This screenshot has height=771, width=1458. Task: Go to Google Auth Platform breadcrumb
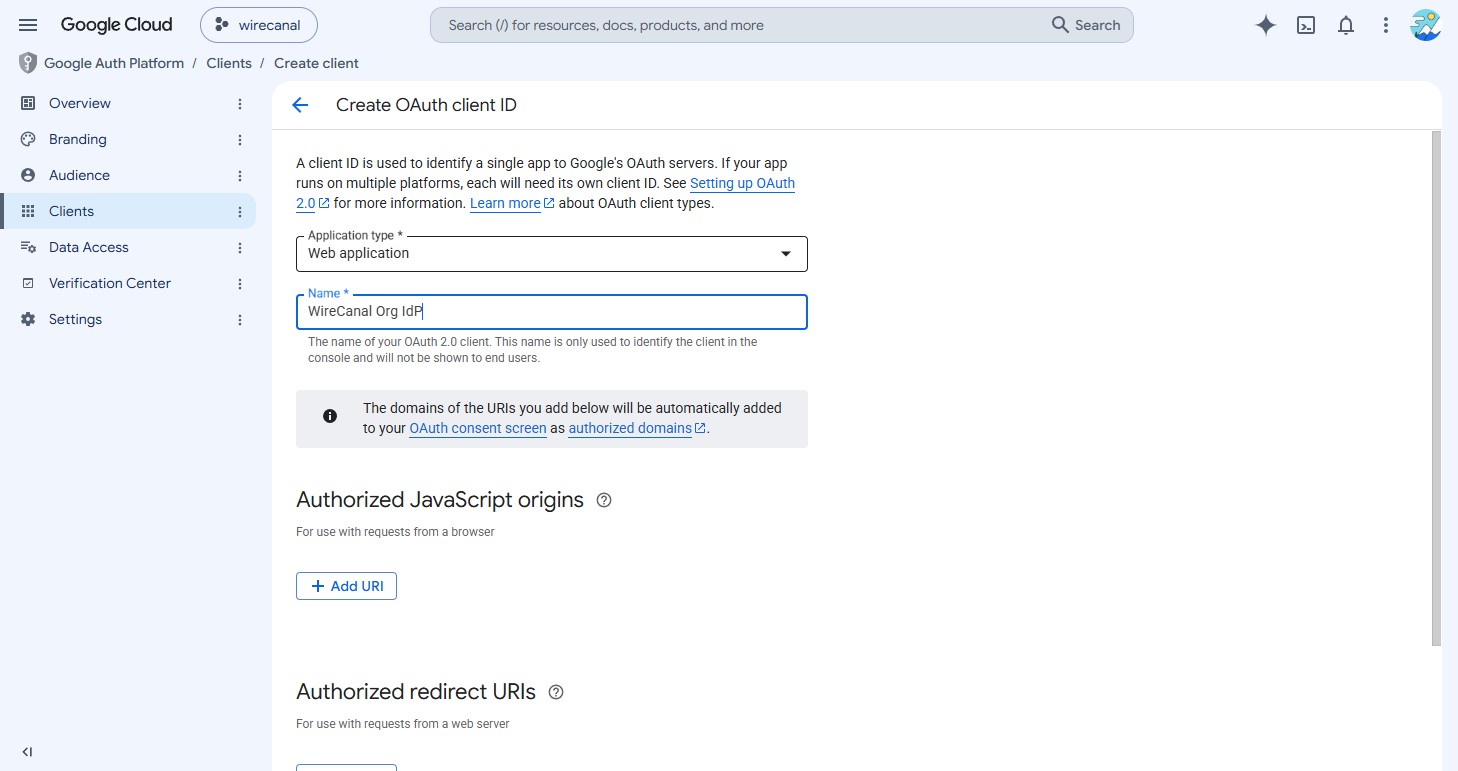click(114, 63)
